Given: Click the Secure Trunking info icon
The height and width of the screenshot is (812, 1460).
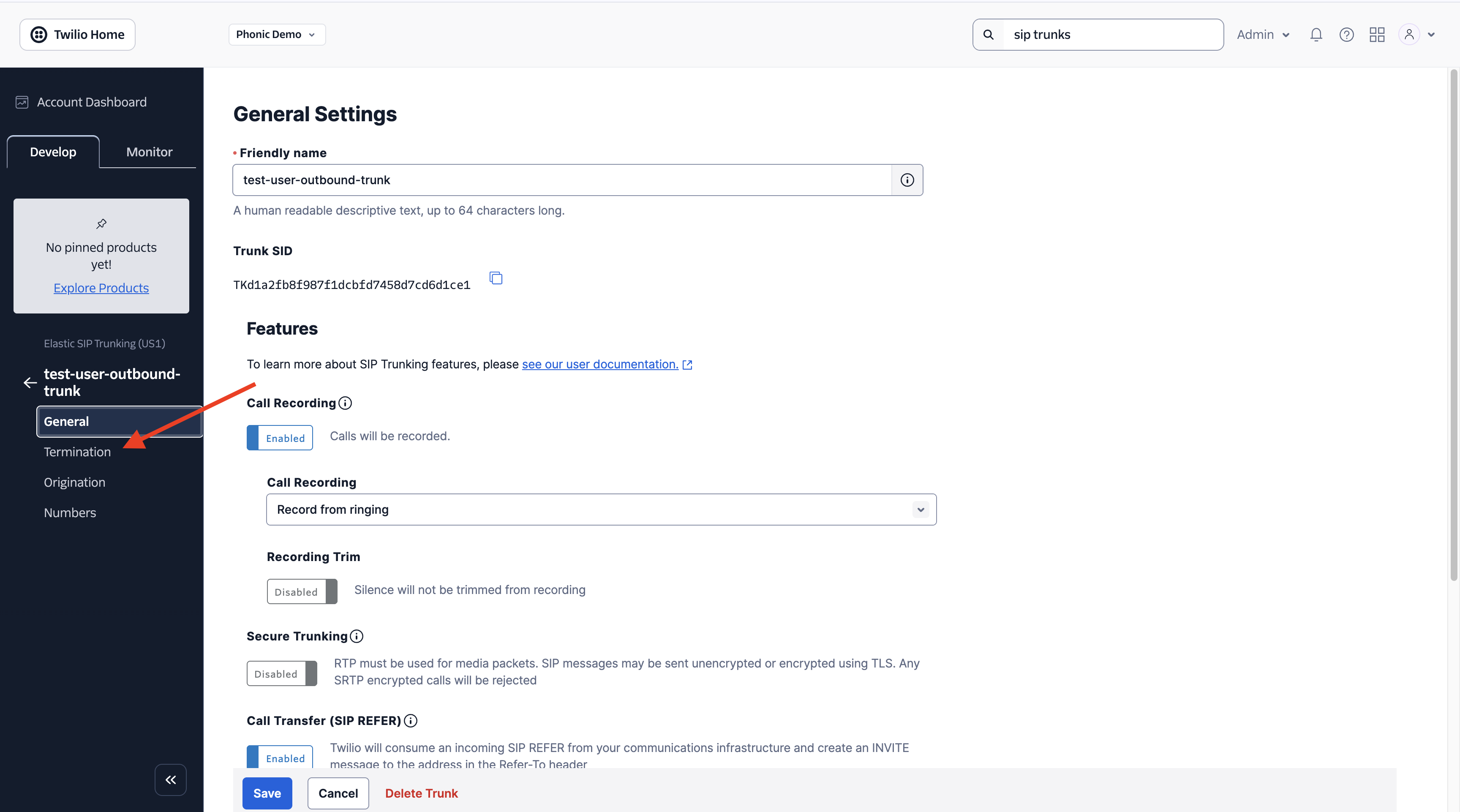Looking at the screenshot, I should 357,636.
